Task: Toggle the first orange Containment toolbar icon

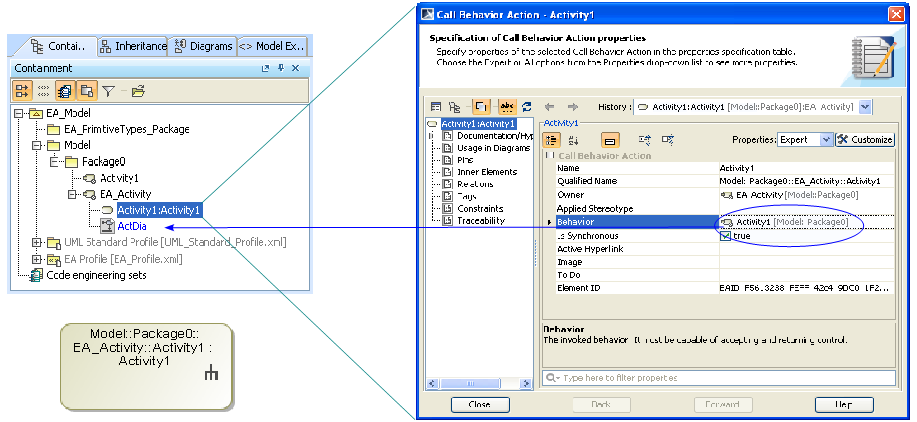Action: [22, 91]
